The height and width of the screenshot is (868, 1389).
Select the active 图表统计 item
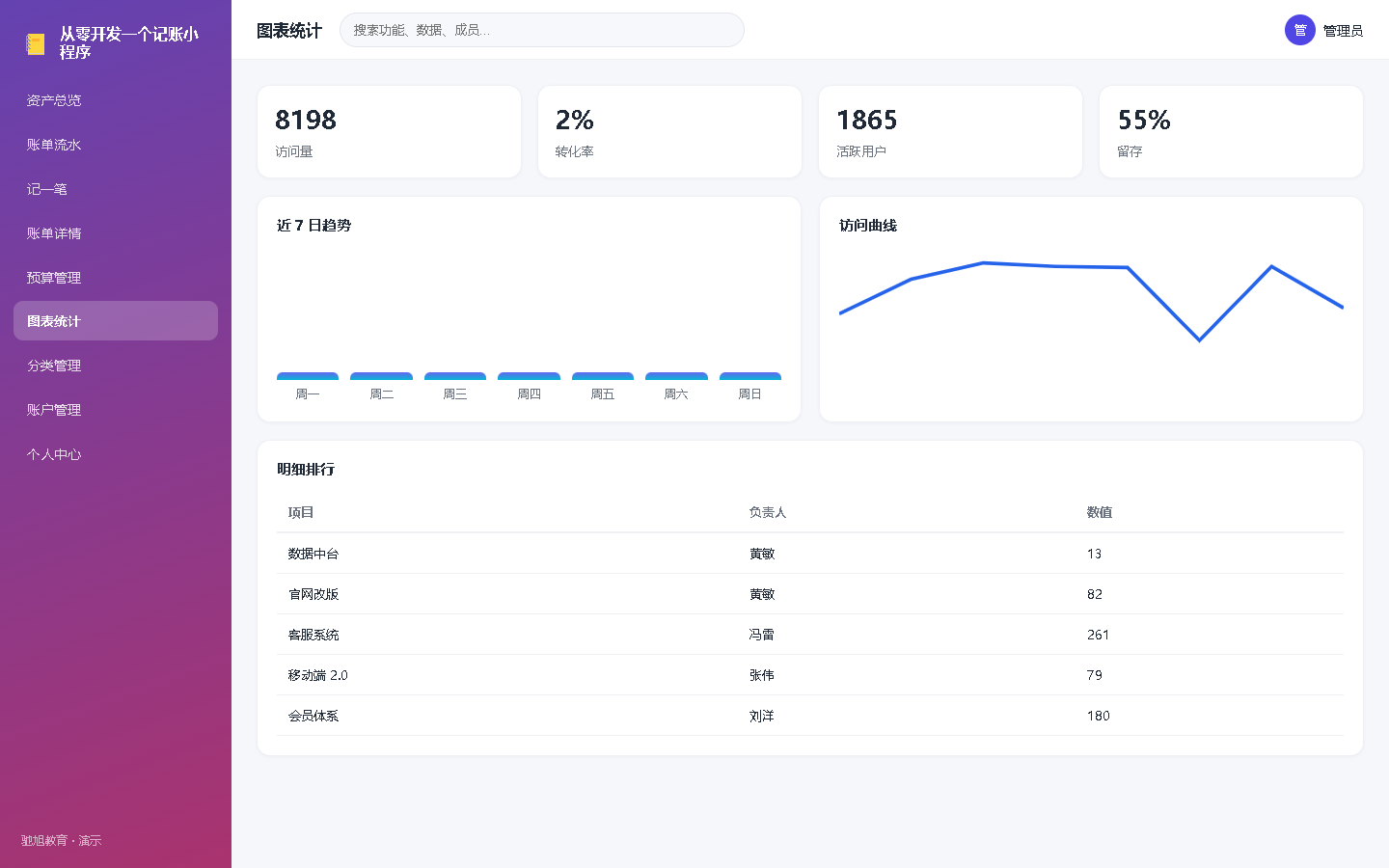[x=116, y=321]
